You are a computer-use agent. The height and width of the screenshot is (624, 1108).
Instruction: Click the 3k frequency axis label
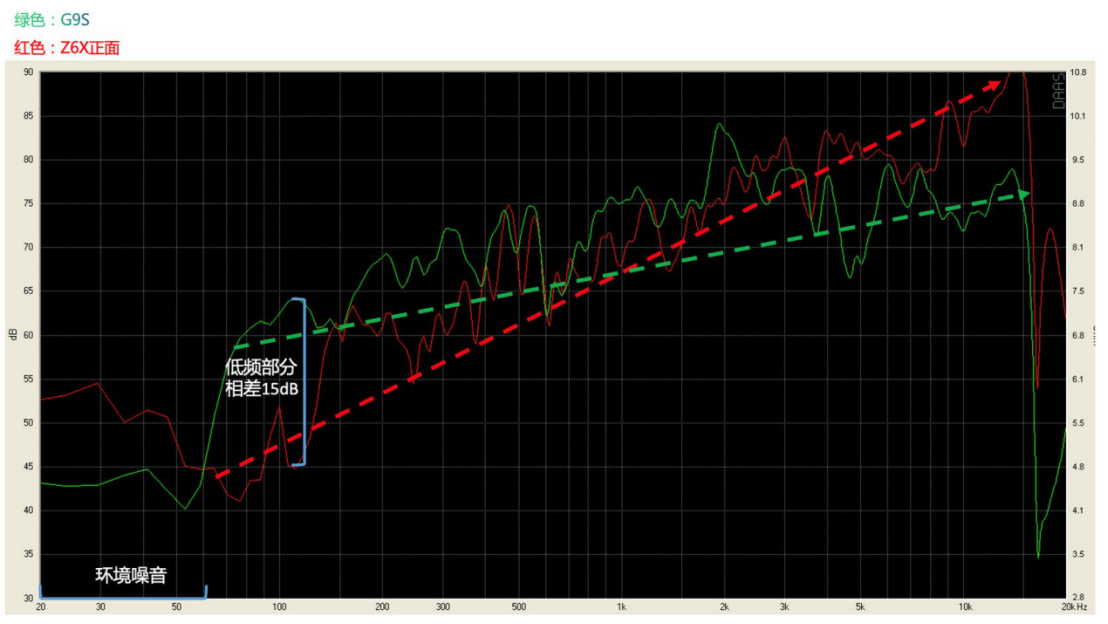click(784, 607)
